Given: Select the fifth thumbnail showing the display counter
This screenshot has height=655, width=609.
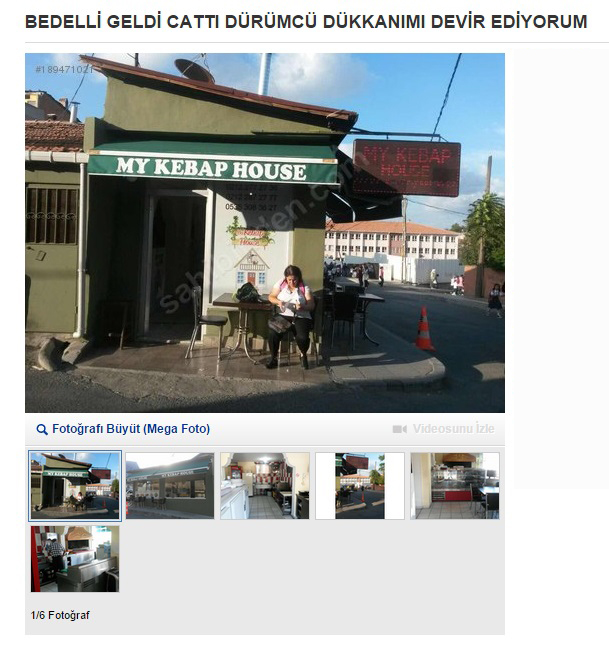Looking at the screenshot, I should pyautogui.click(x=454, y=486).
